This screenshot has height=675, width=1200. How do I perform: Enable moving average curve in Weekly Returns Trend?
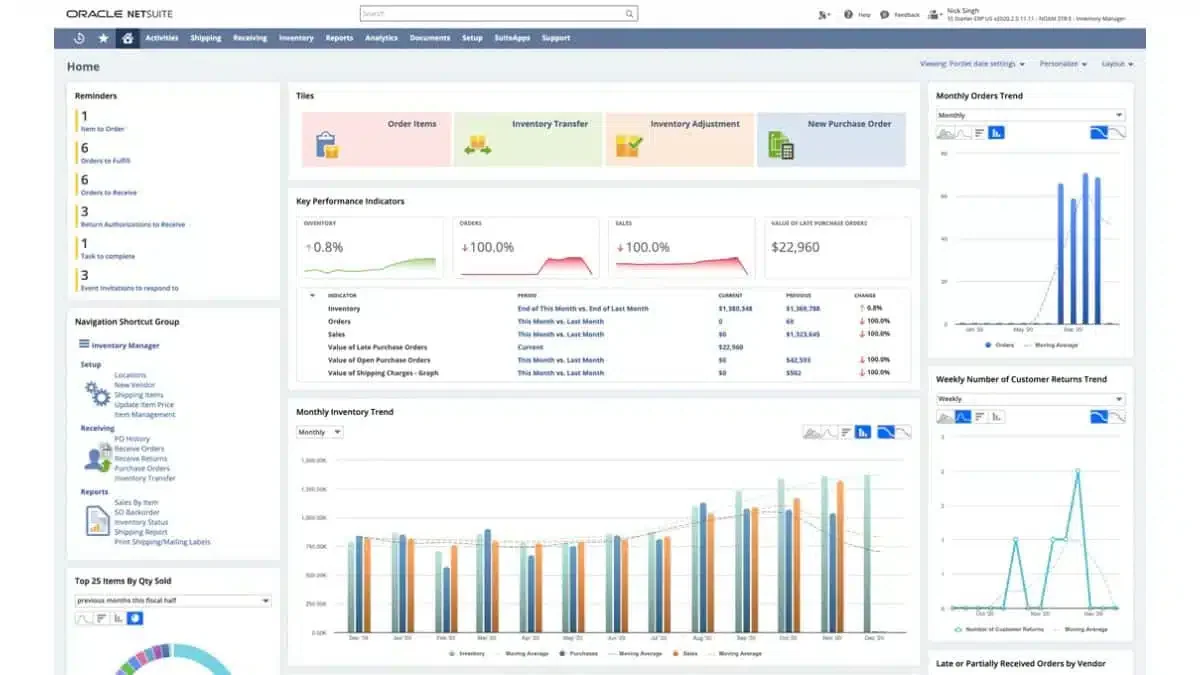point(1098,416)
